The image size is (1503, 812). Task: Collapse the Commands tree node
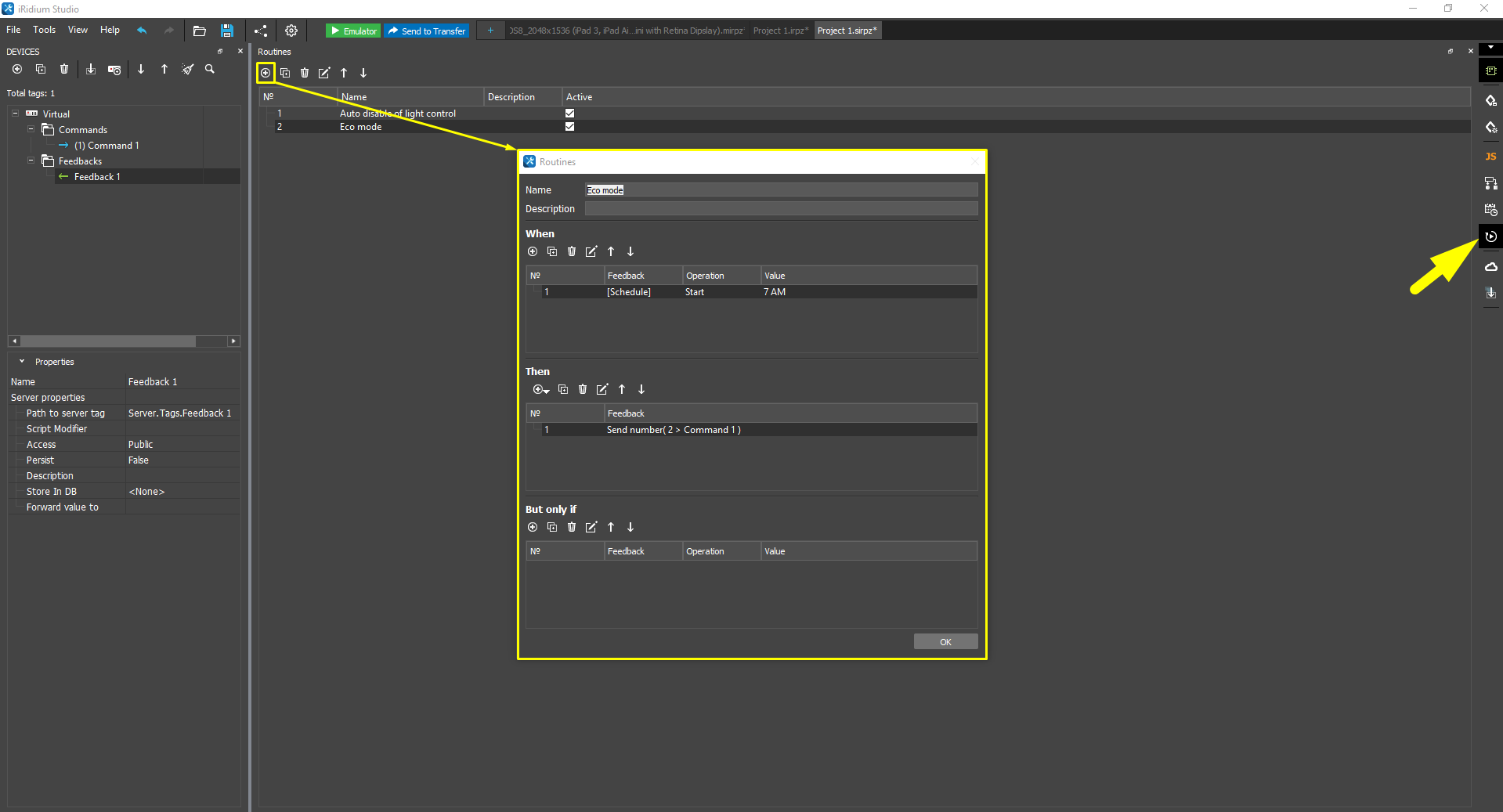click(x=31, y=129)
